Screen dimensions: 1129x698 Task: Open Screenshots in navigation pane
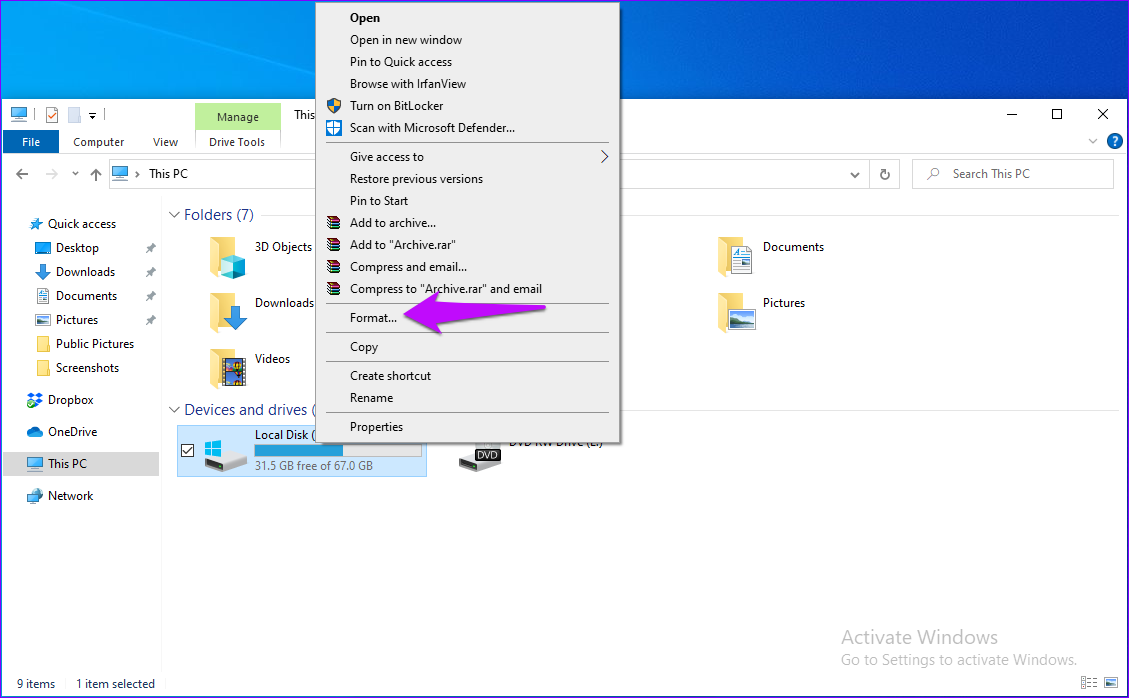[x=87, y=368]
